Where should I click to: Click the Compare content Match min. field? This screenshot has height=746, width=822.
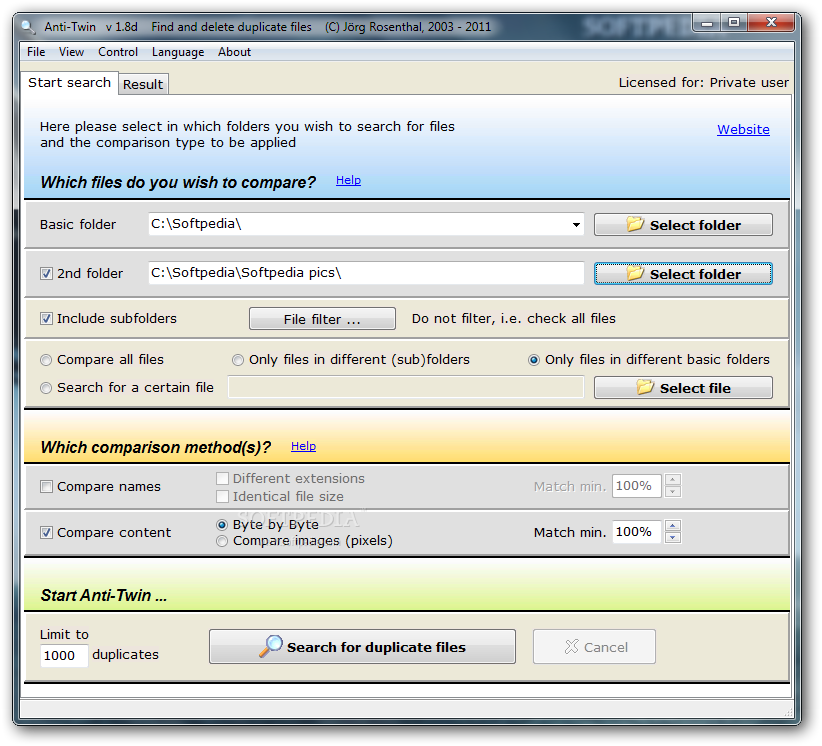[636, 532]
